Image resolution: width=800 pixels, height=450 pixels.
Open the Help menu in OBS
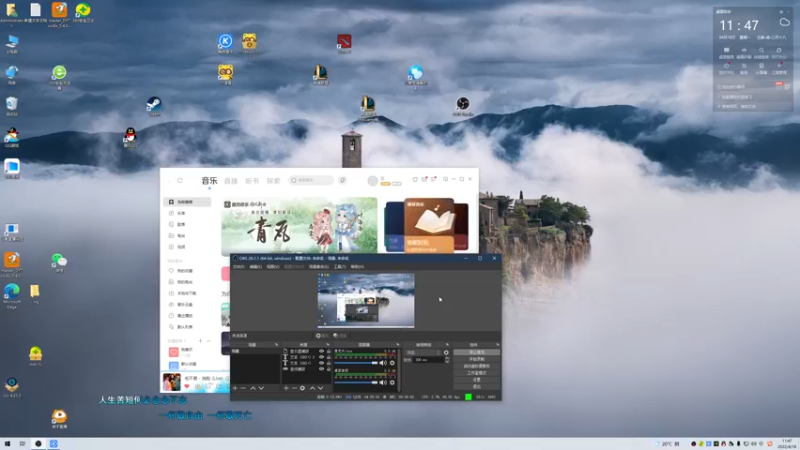click(357, 267)
